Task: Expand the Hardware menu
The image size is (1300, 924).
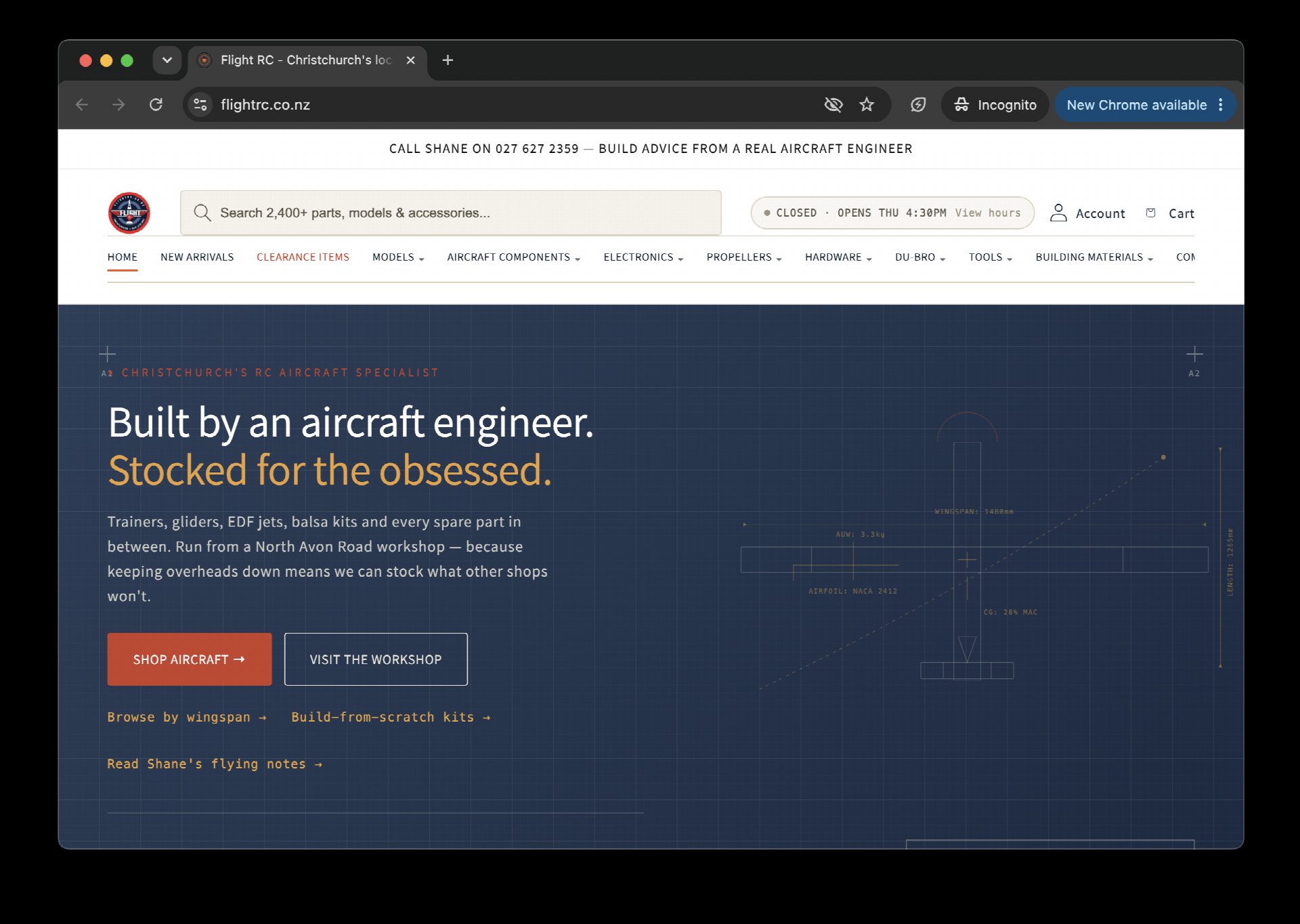Action: point(838,257)
